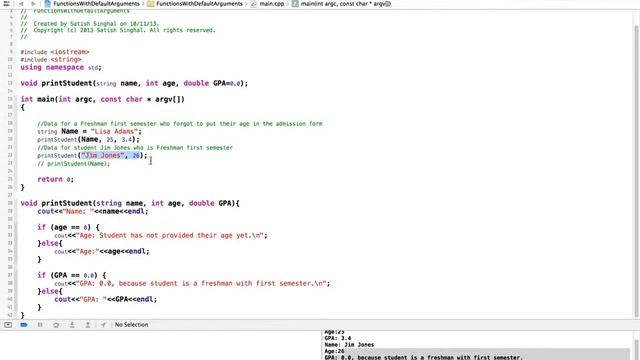Click the comment about student Jim Jones
The image size is (640, 360).
135,148
